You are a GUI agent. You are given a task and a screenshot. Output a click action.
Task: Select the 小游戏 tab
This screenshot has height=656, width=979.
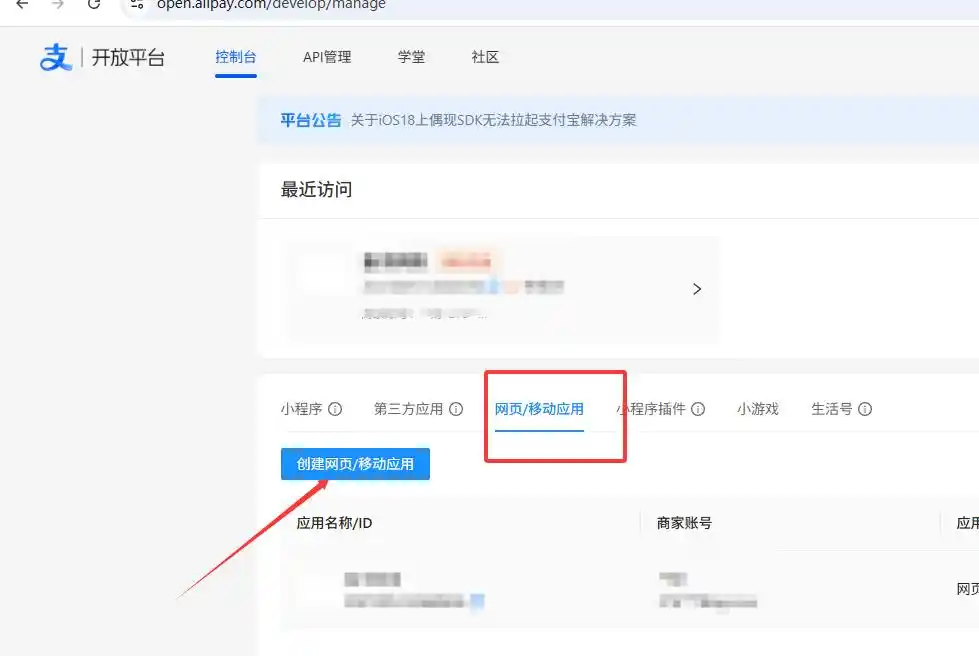point(757,409)
